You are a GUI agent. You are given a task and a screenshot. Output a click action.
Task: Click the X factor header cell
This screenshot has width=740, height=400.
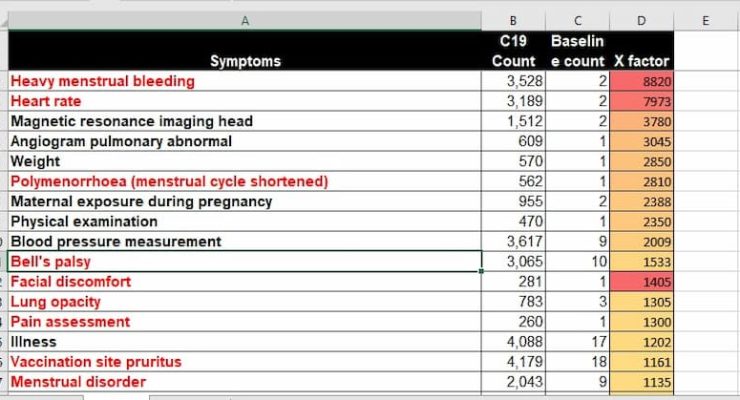coord(641,61)
